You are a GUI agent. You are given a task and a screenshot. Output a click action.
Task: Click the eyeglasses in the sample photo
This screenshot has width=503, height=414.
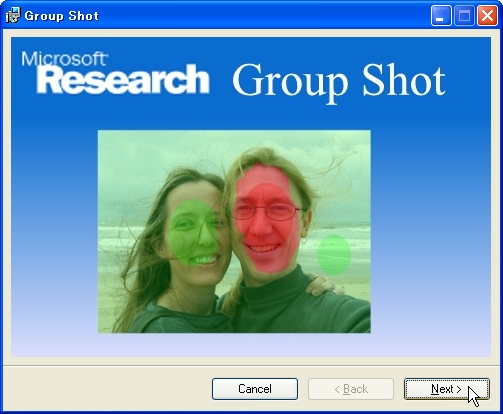(x=266, y=212)
